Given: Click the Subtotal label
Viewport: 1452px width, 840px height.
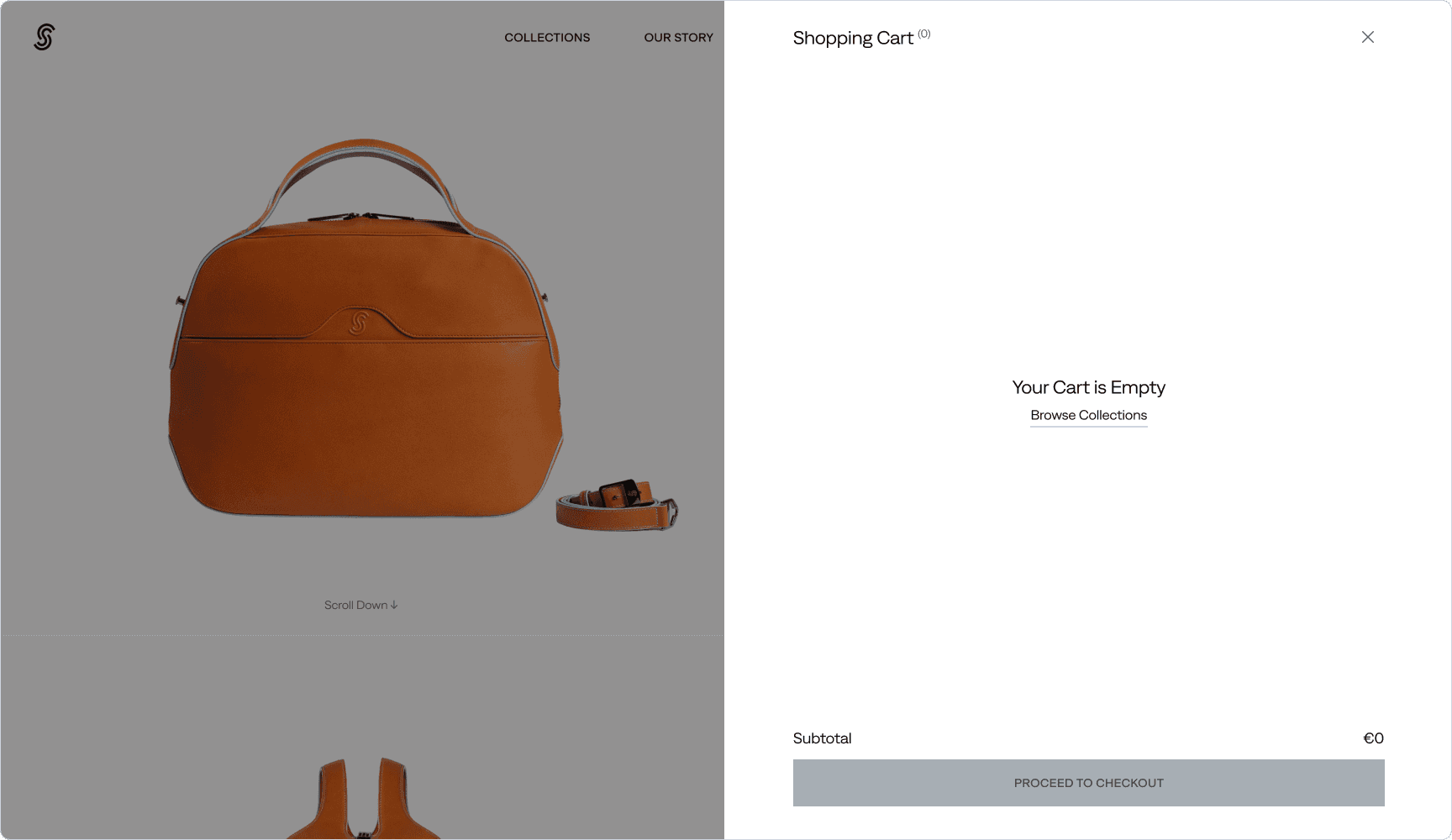Looking at the screenshot, I should click(823, 738).
